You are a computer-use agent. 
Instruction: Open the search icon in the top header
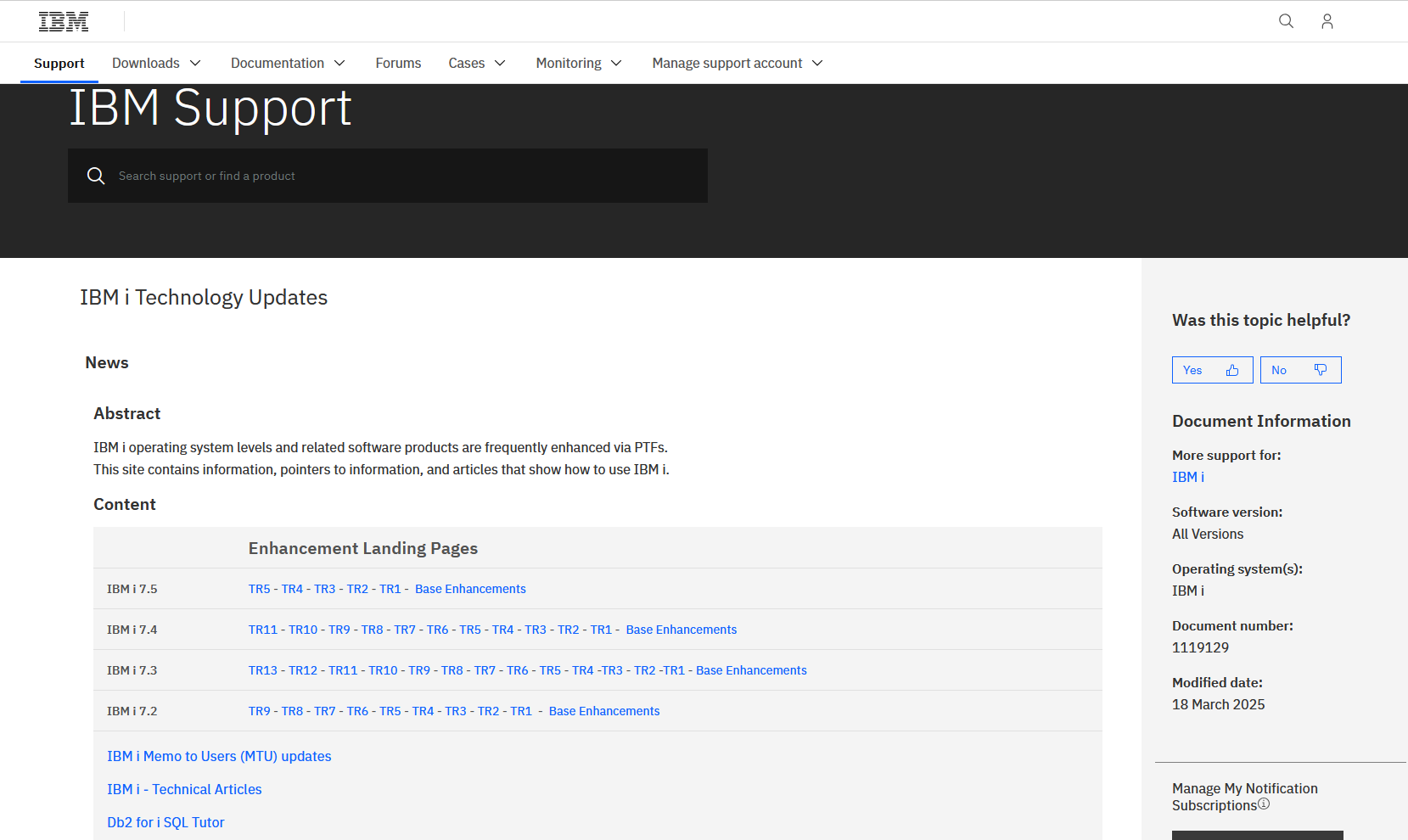coord(1287,21)
